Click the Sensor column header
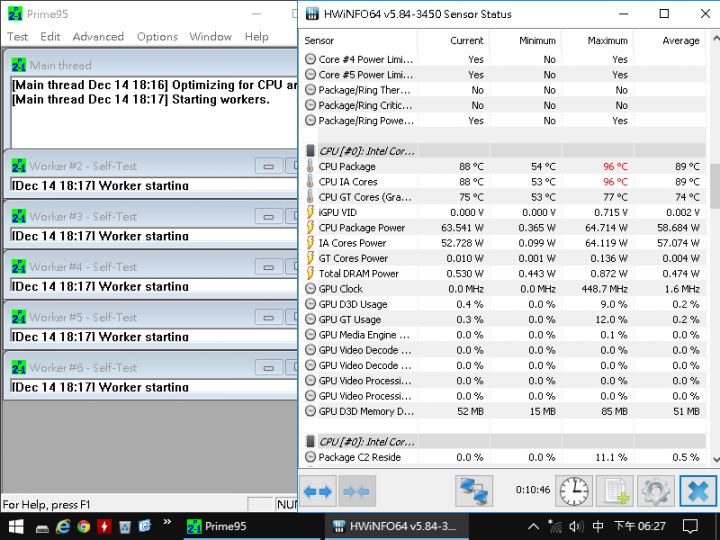The image size is (720, 540). [358, 41]
